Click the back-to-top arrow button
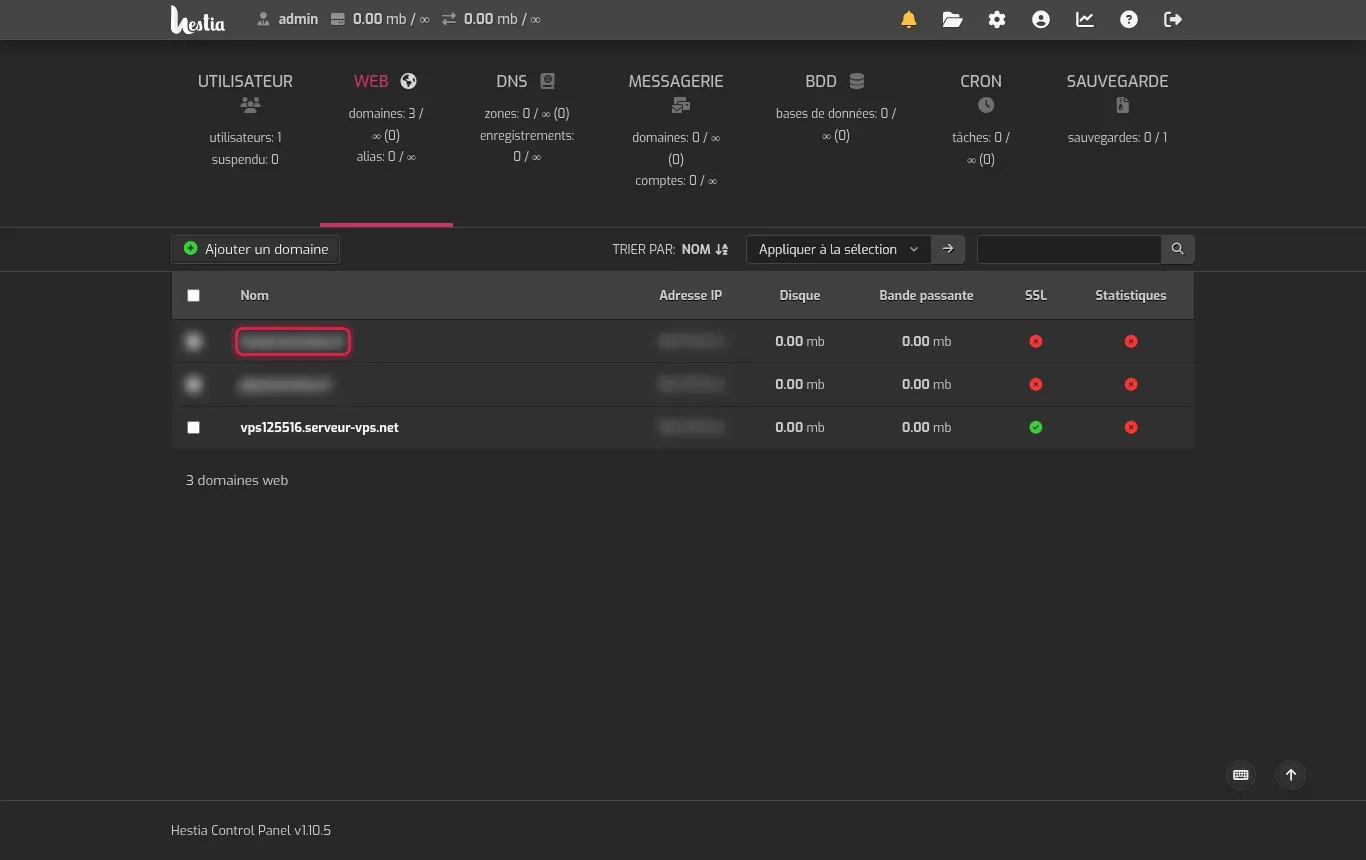The image size is (1366, 860). (x=1291, y=775)
